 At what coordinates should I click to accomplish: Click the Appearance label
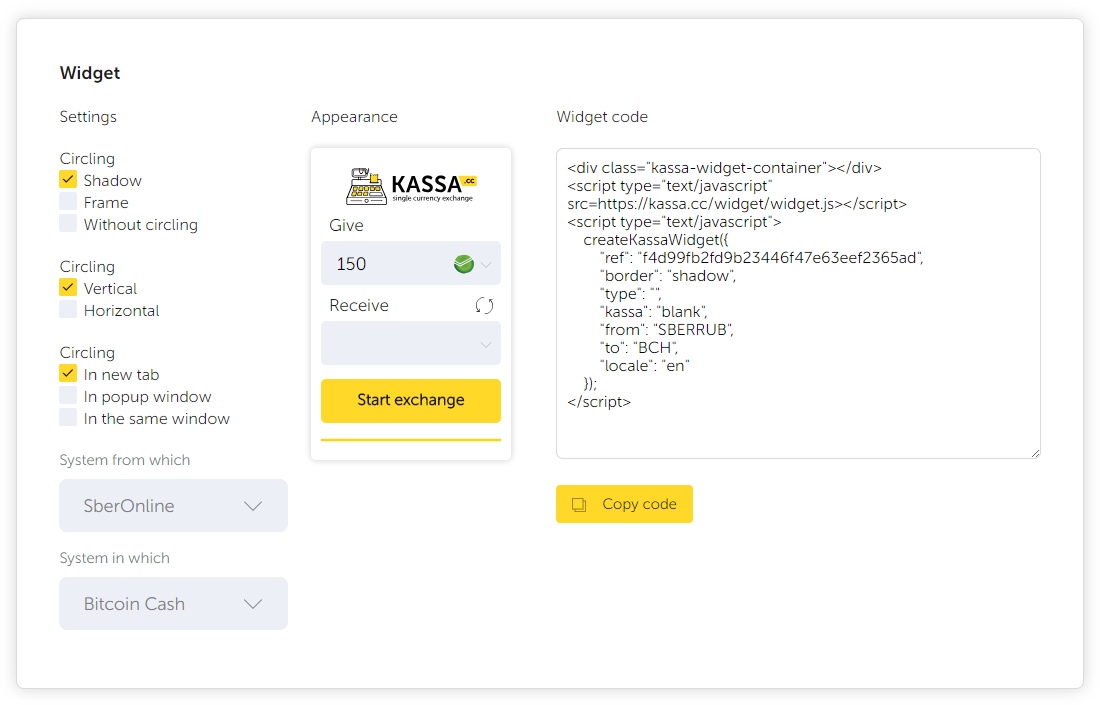354,117
